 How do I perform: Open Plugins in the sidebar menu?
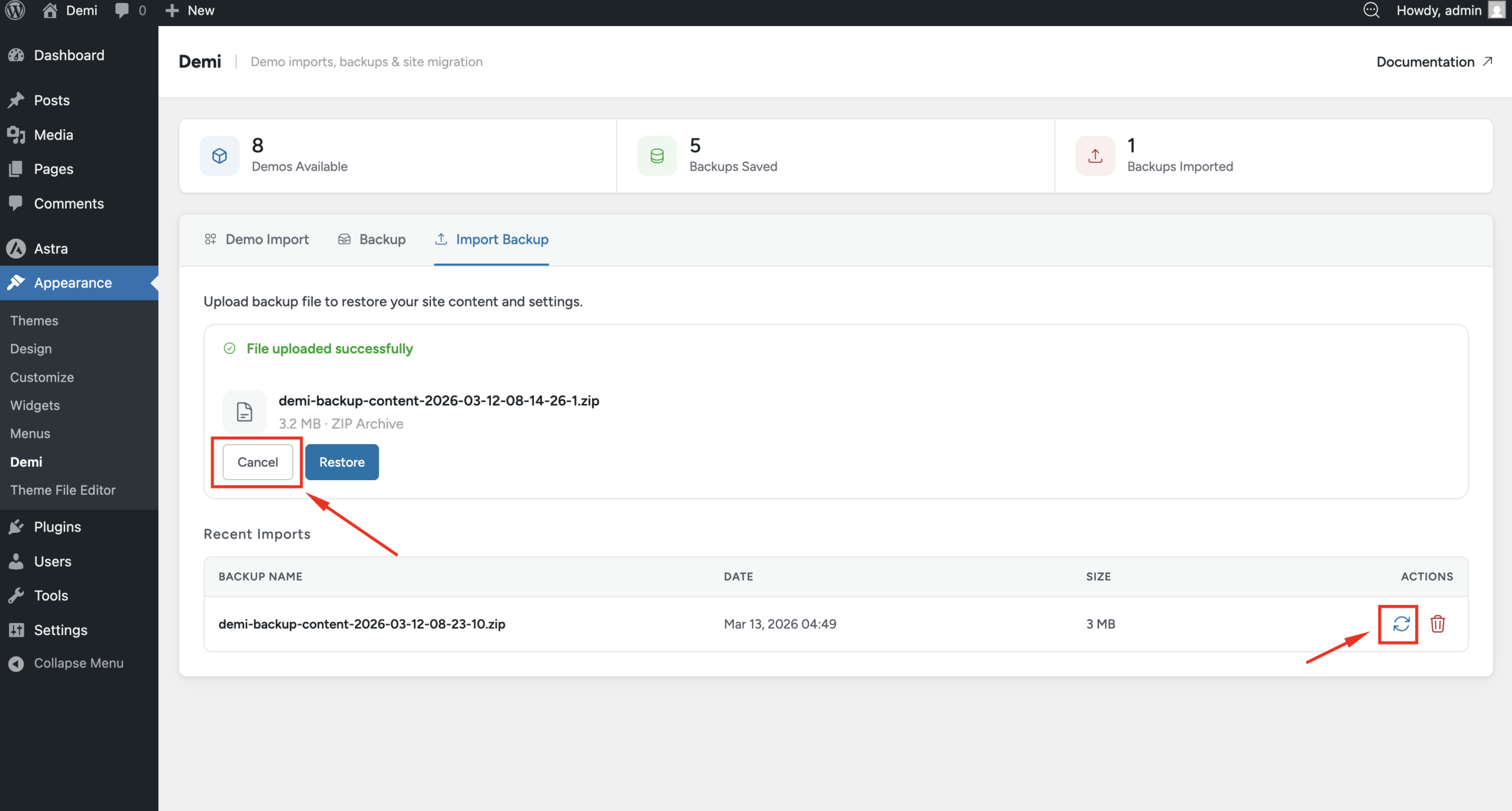coord(57,527)
